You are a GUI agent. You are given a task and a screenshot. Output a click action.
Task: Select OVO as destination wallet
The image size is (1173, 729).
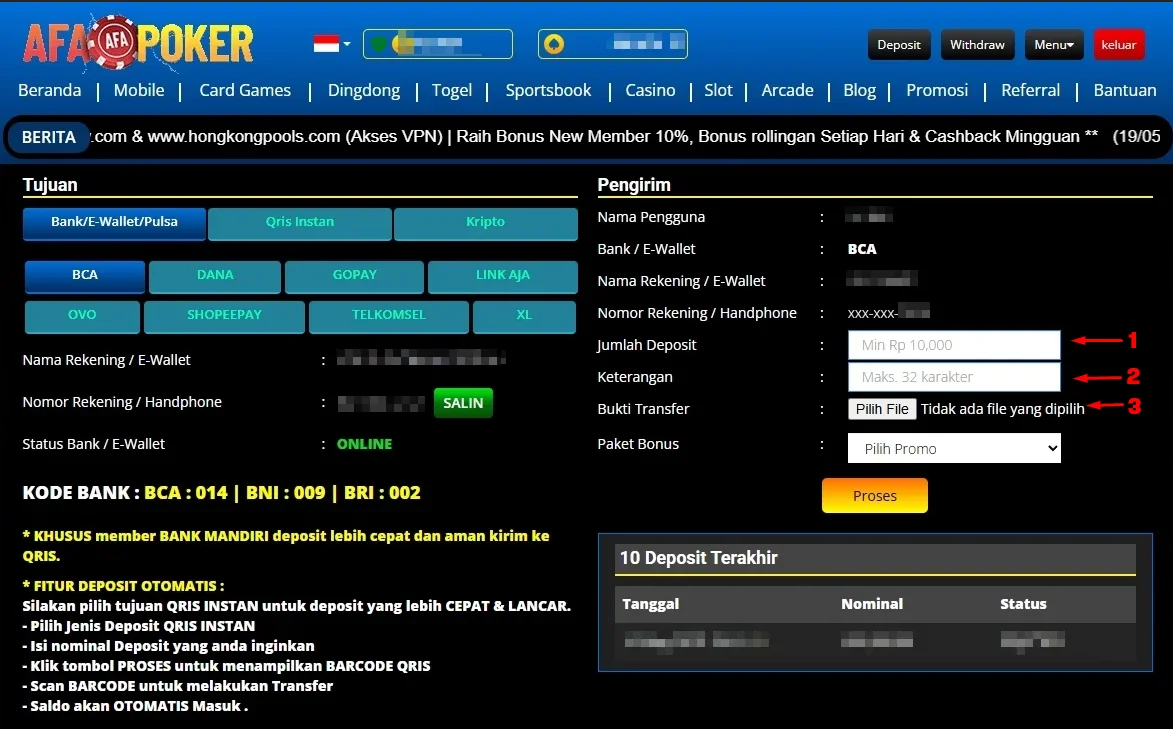(x=82, y=316)
